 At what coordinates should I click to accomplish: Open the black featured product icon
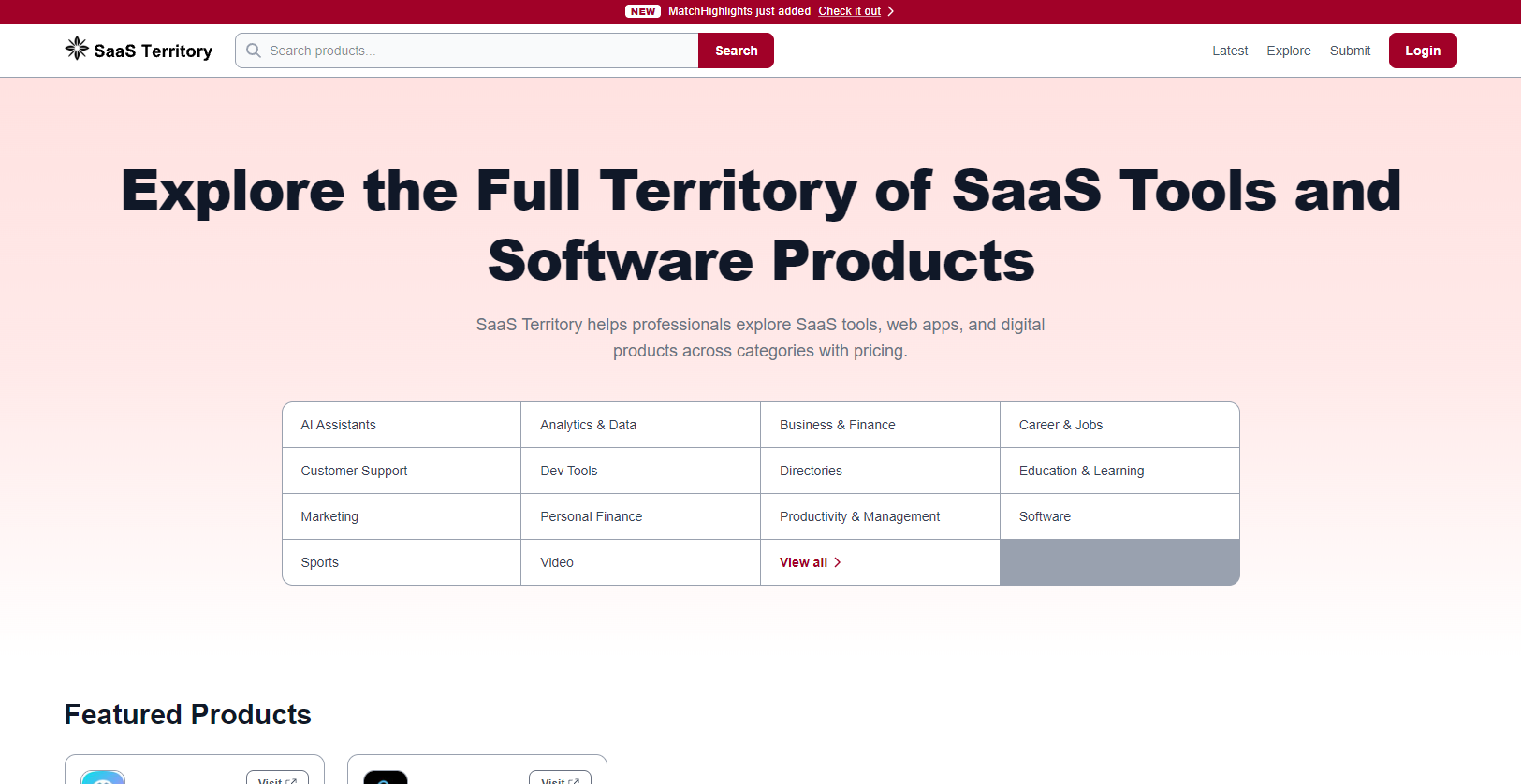pyautogui.click(x=386, y=777)
